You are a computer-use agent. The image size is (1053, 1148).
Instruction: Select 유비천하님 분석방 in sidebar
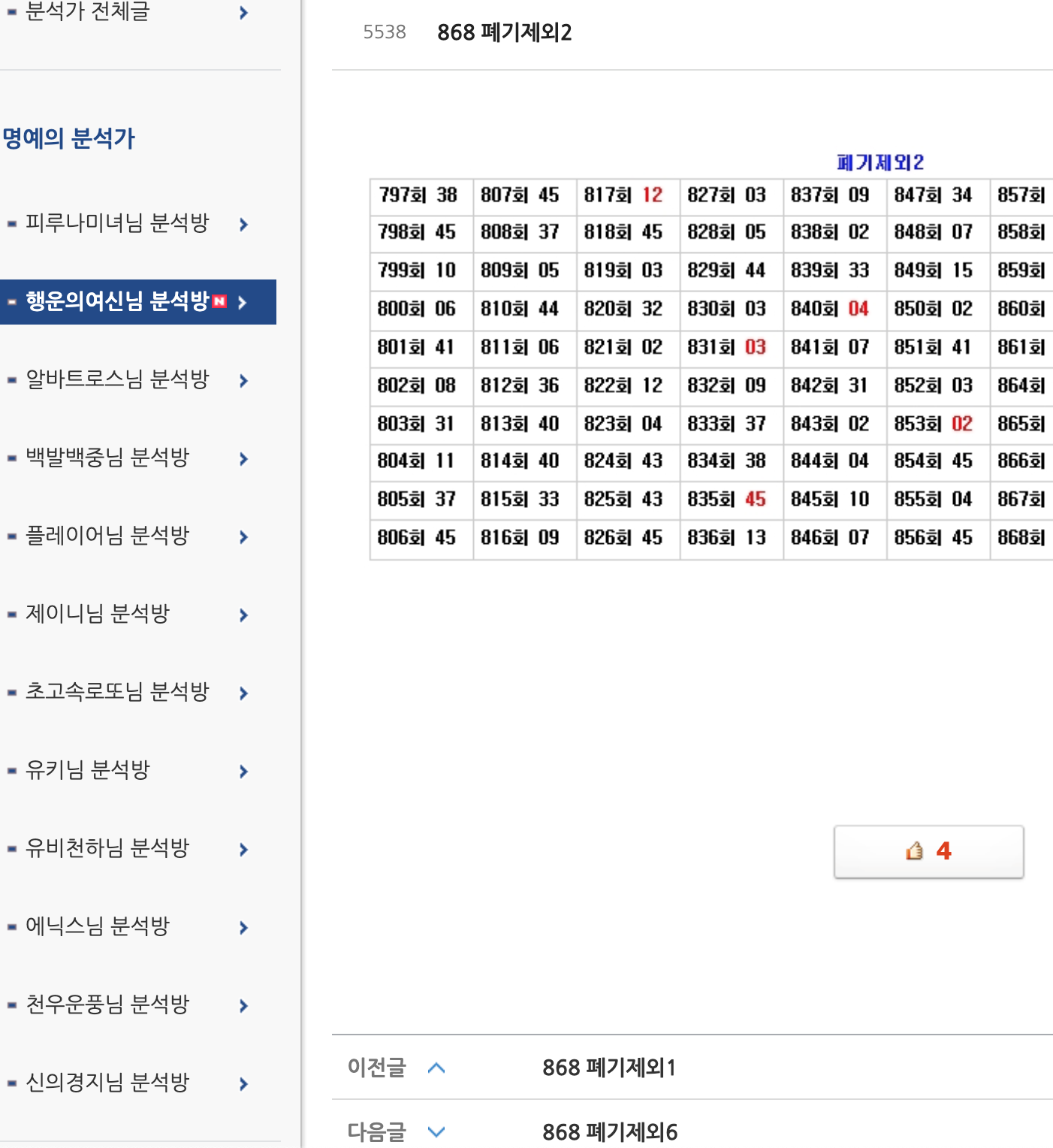tap(107, 848)
